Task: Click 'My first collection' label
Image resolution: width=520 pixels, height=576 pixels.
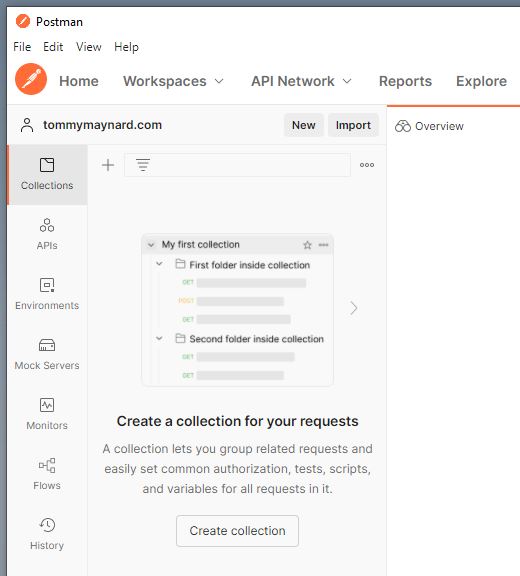Action: [x=201, y=244]
